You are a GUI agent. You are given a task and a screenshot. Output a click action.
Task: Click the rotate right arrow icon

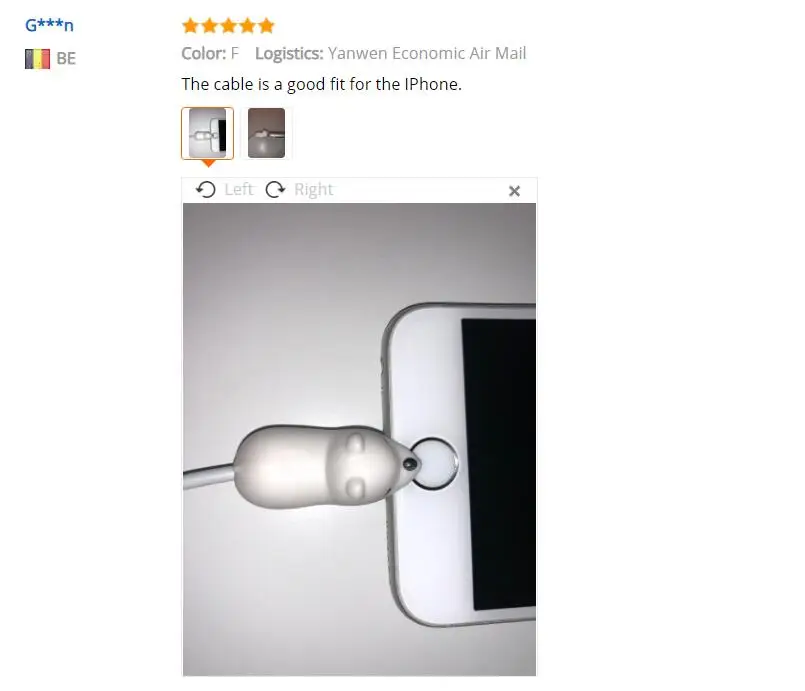(x=276, y=189)
